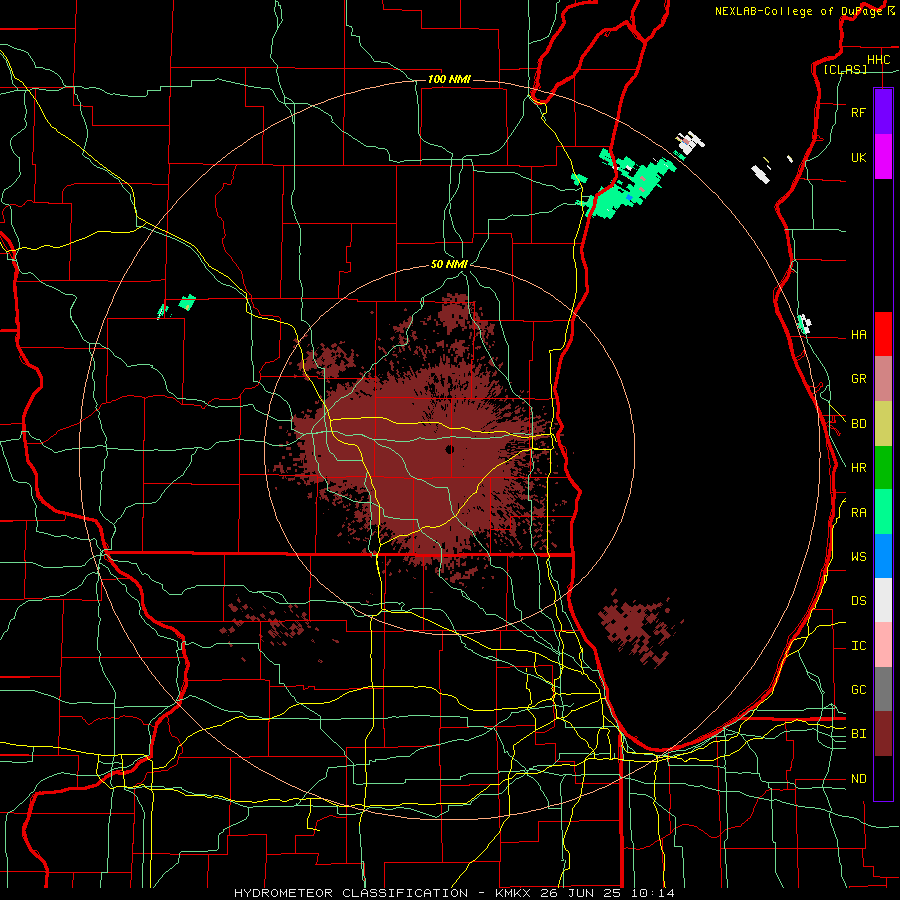Image resolution: width=900 pixels, height=900 pixels.
Task: Click the "ND" legend label
Action: click(x=858, y=779)
